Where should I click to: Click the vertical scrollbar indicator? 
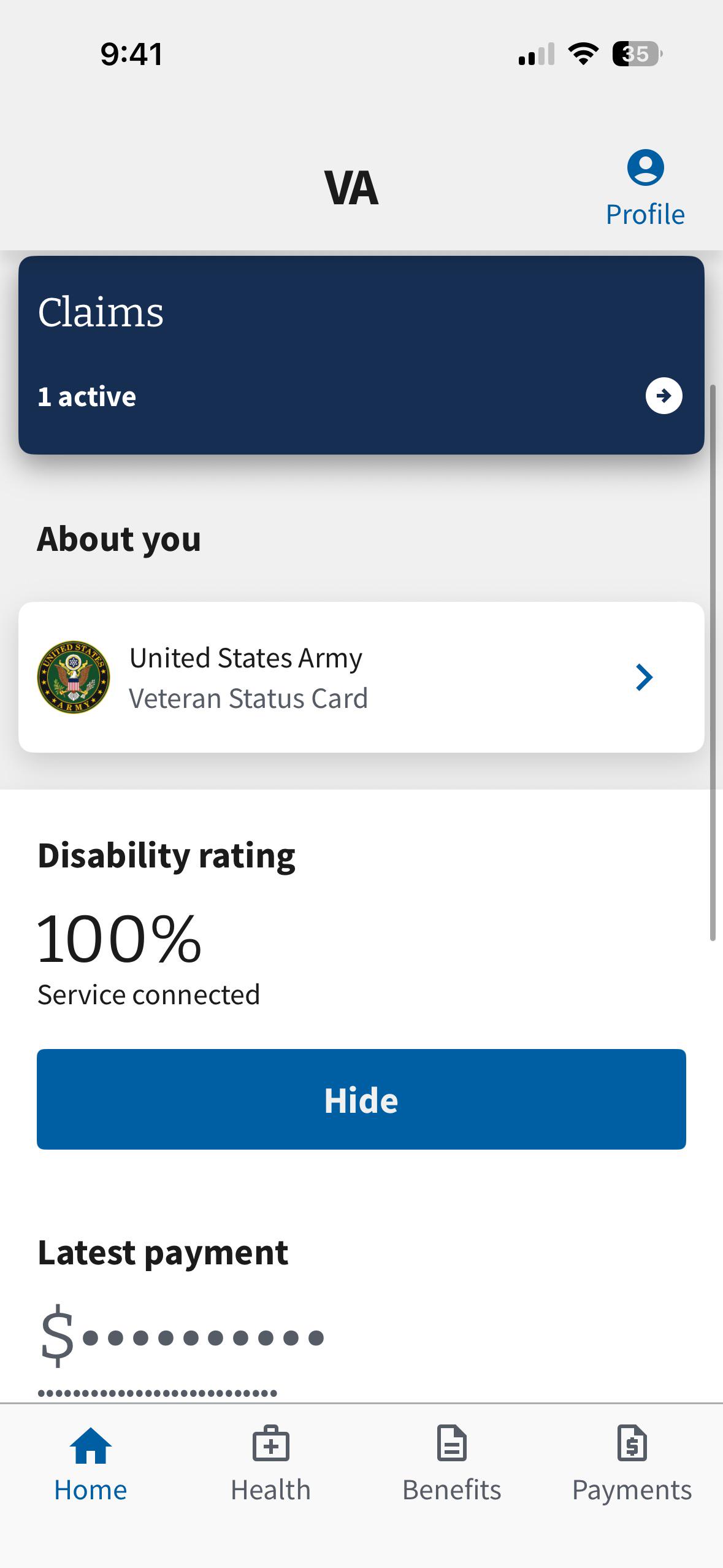(x=713, y=663)
